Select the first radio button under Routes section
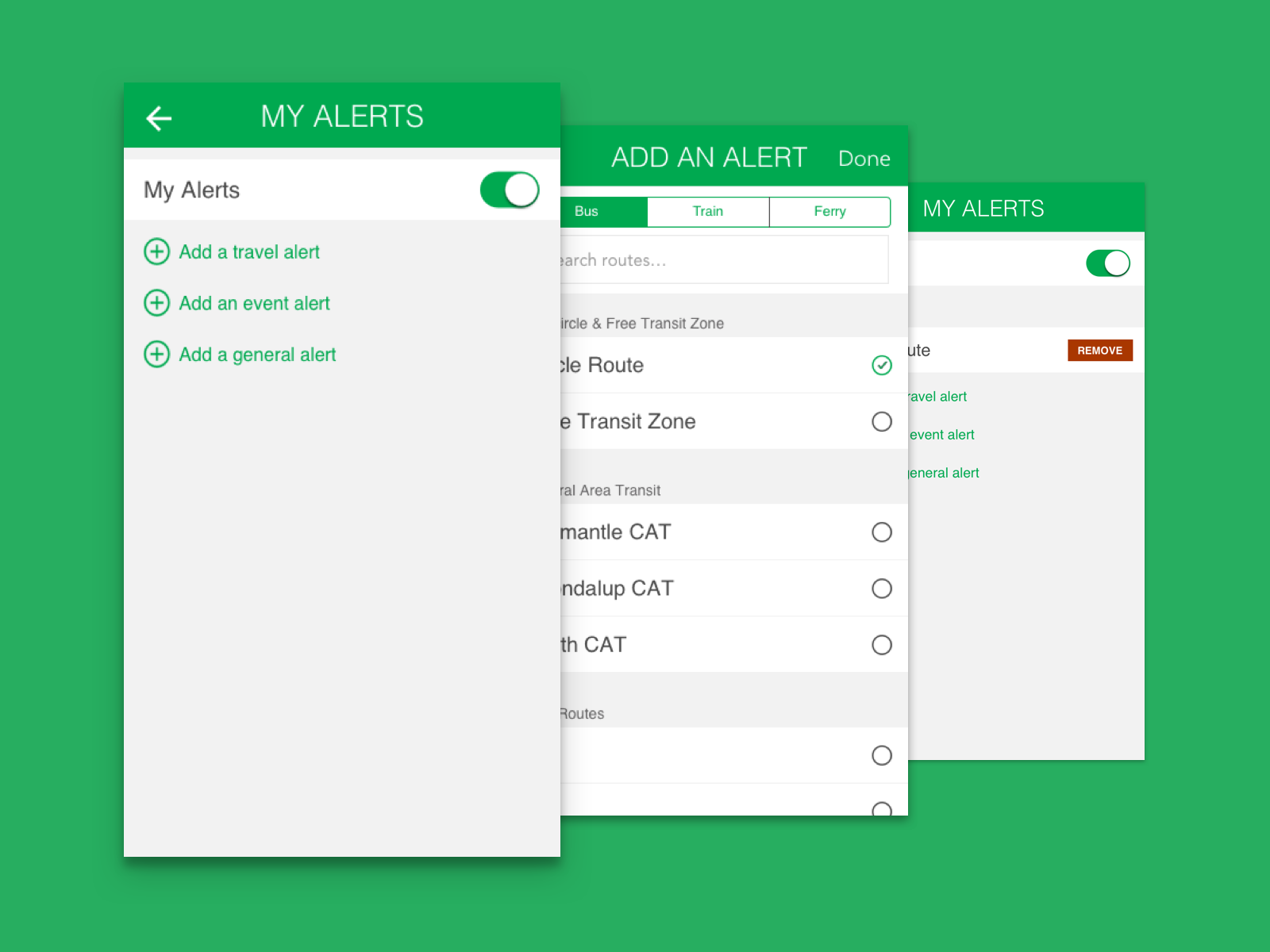Viewport: 1270px width, 952px height. pyautogui.click(x=881, y=755)
